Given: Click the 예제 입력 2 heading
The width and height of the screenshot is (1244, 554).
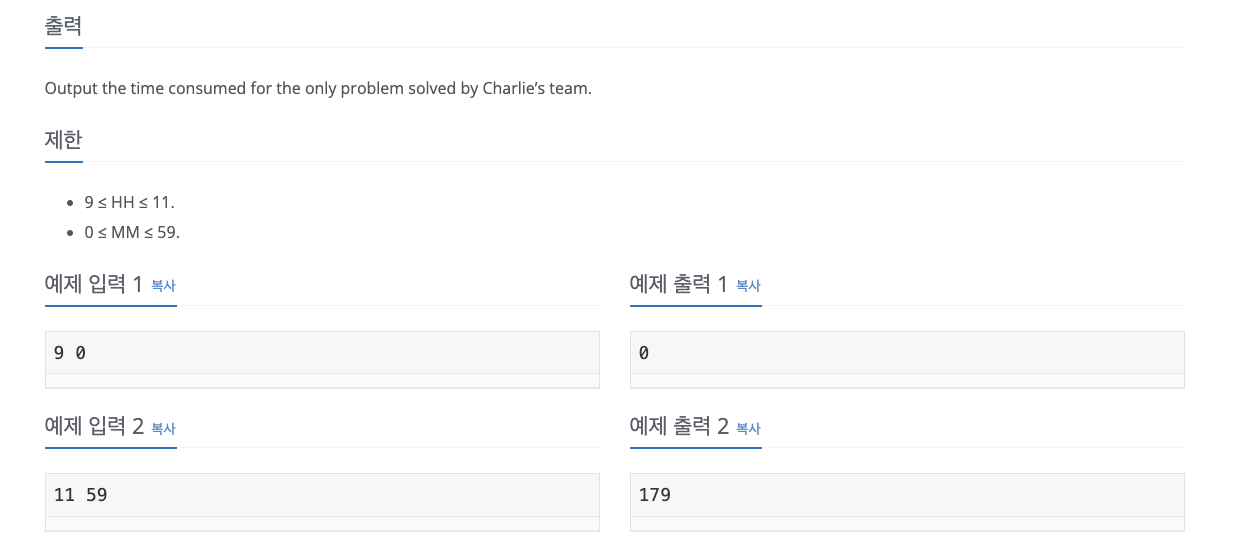Looking at the screenshot, I should click(x=94, y=427).
